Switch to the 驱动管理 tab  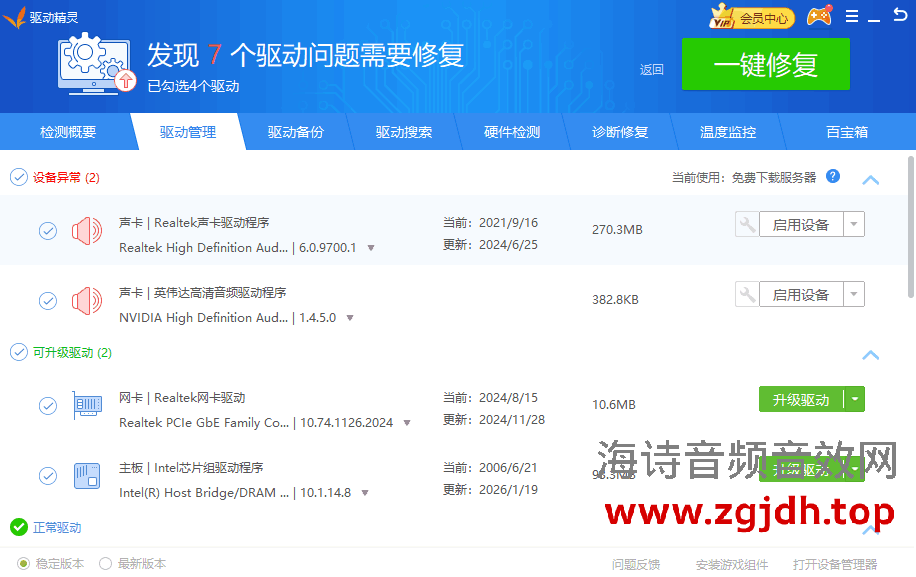click(188, 132)
